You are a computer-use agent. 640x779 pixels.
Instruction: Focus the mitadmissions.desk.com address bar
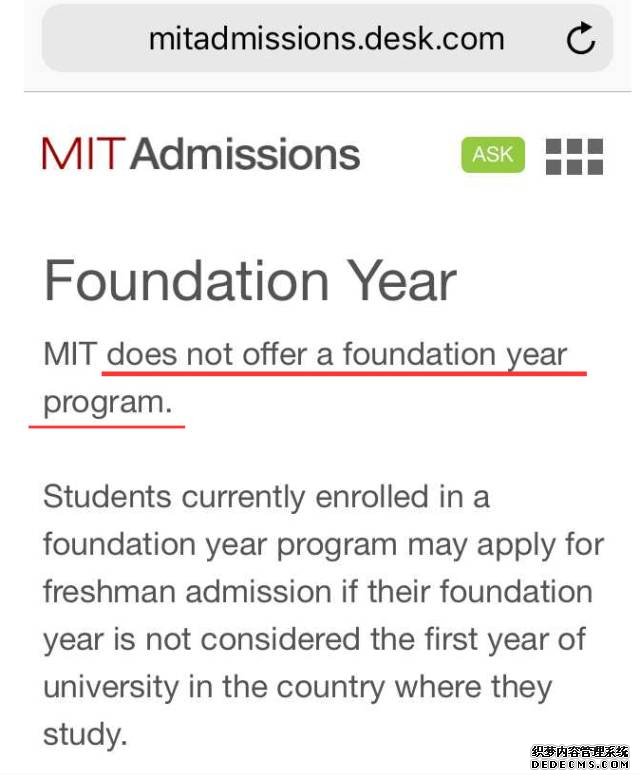pos(327,38)
